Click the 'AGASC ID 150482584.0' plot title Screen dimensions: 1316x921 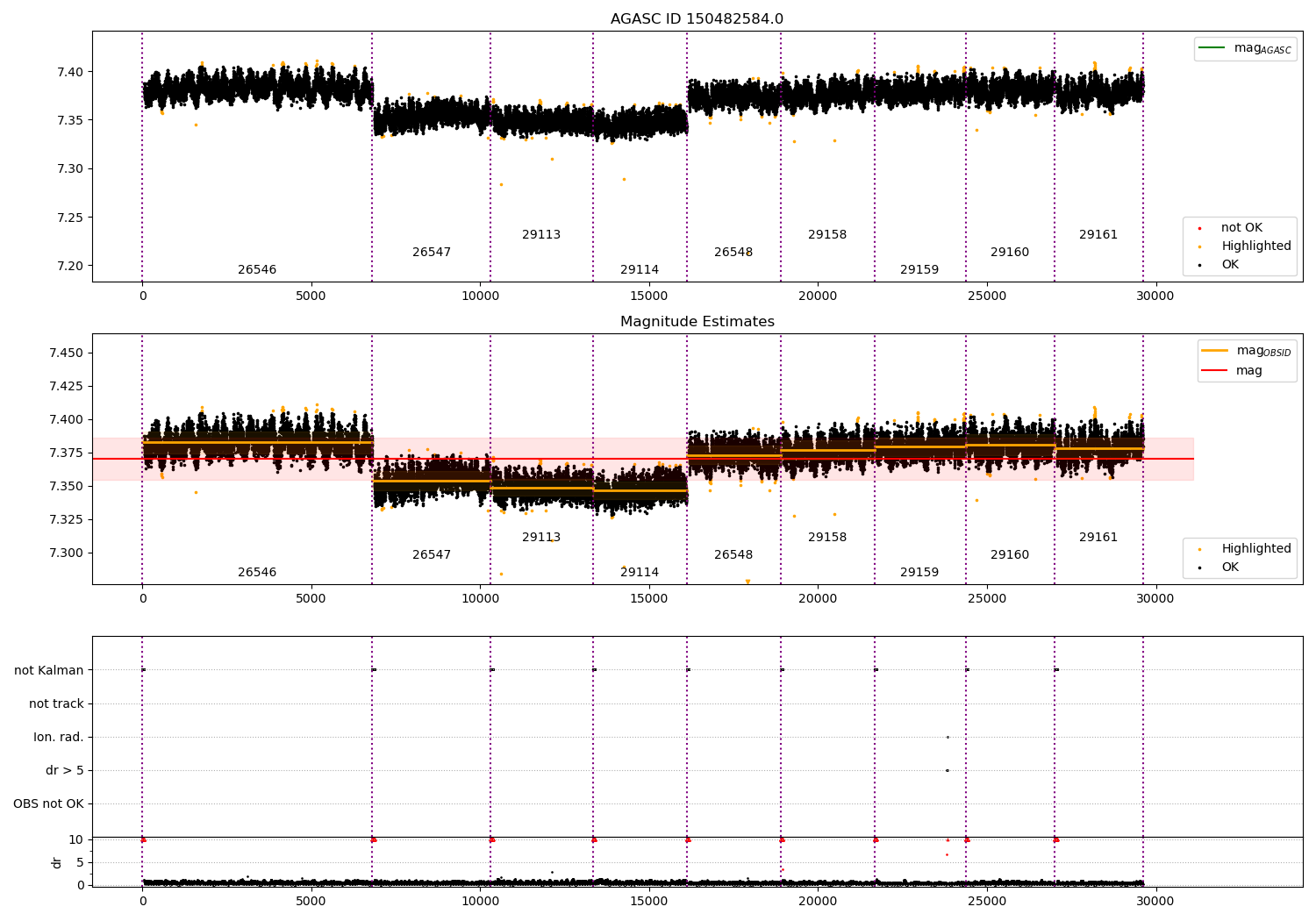[697, 19]
